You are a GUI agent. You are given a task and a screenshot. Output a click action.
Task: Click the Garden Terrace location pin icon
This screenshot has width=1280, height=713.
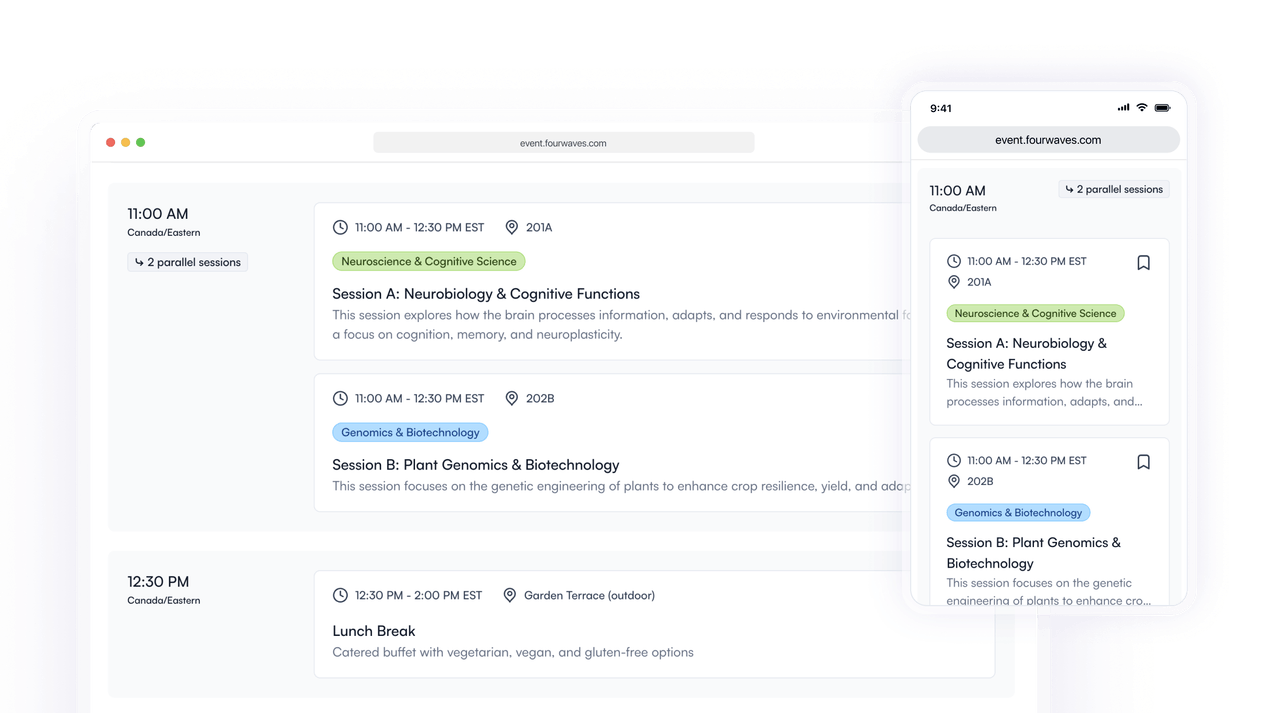click(x=510, y=595)
